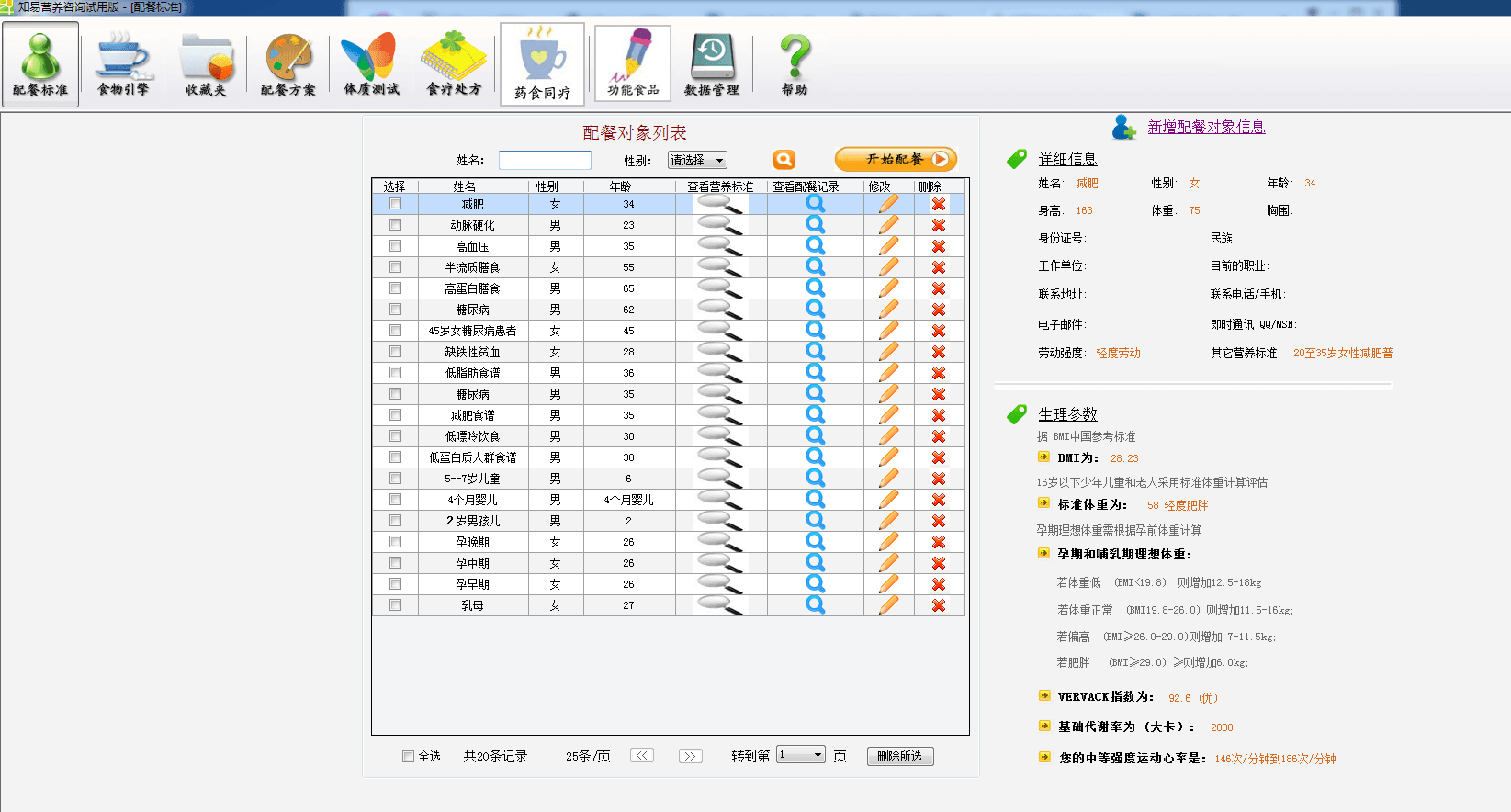Open the 收藏夹 folder module
The width and height of the screenshot is (1511, 812).
(206, 64)
